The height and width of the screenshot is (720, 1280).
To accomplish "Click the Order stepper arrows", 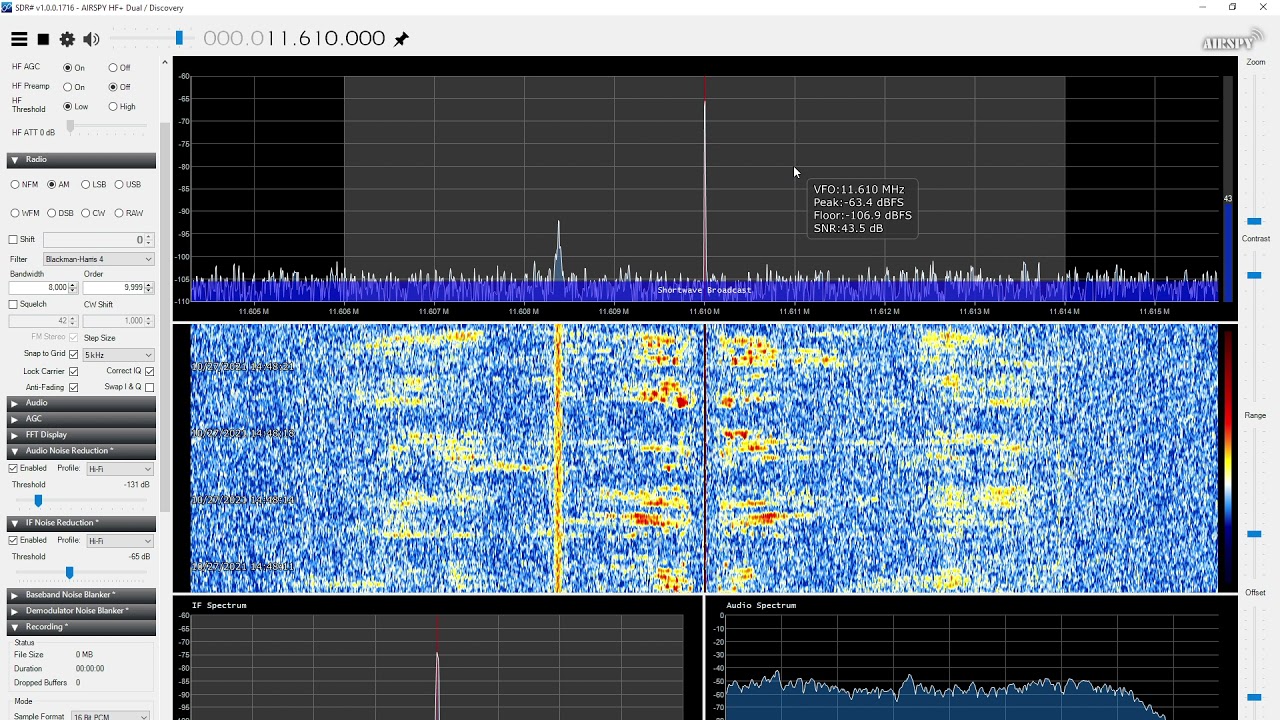I will (149, 288).
